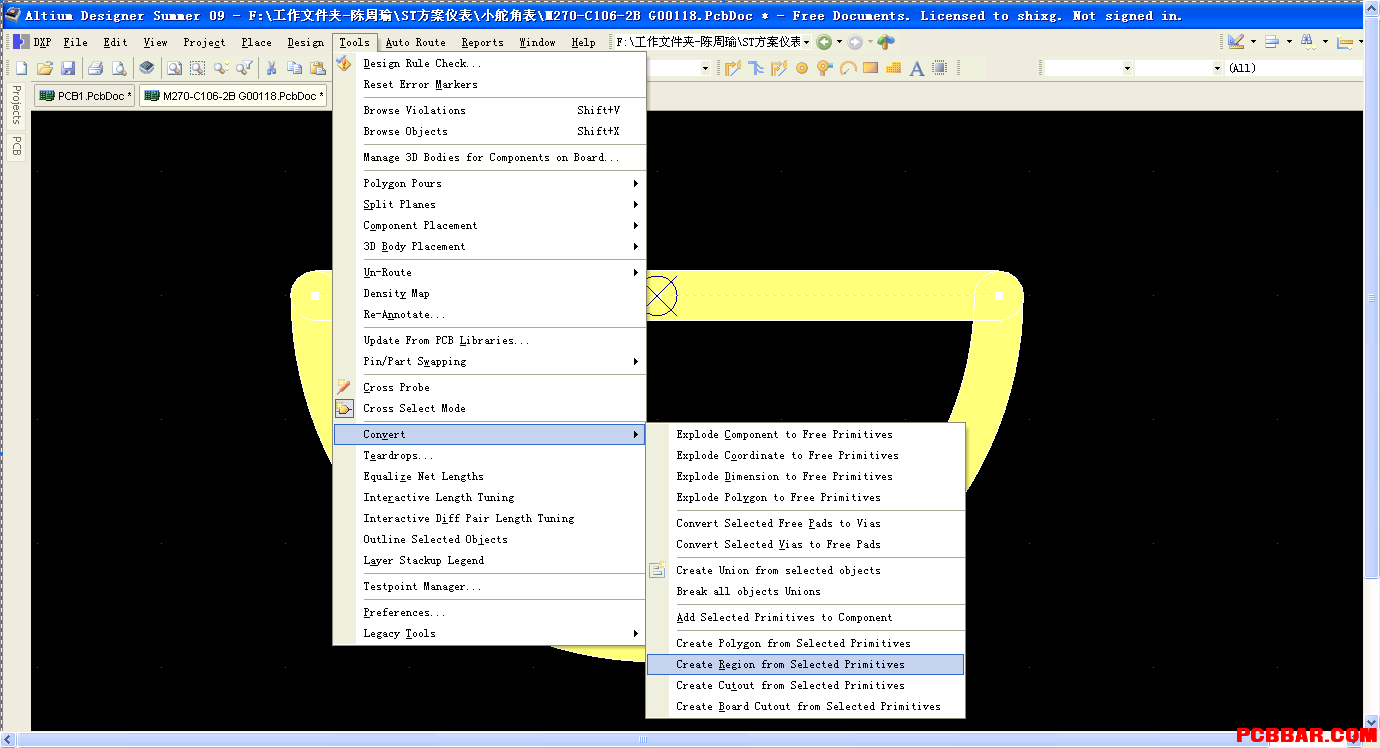This screenshot has width=1380, height=748.
Task: Choose Explode Component to Free Primitives
Action: click(x=805, y=434)
